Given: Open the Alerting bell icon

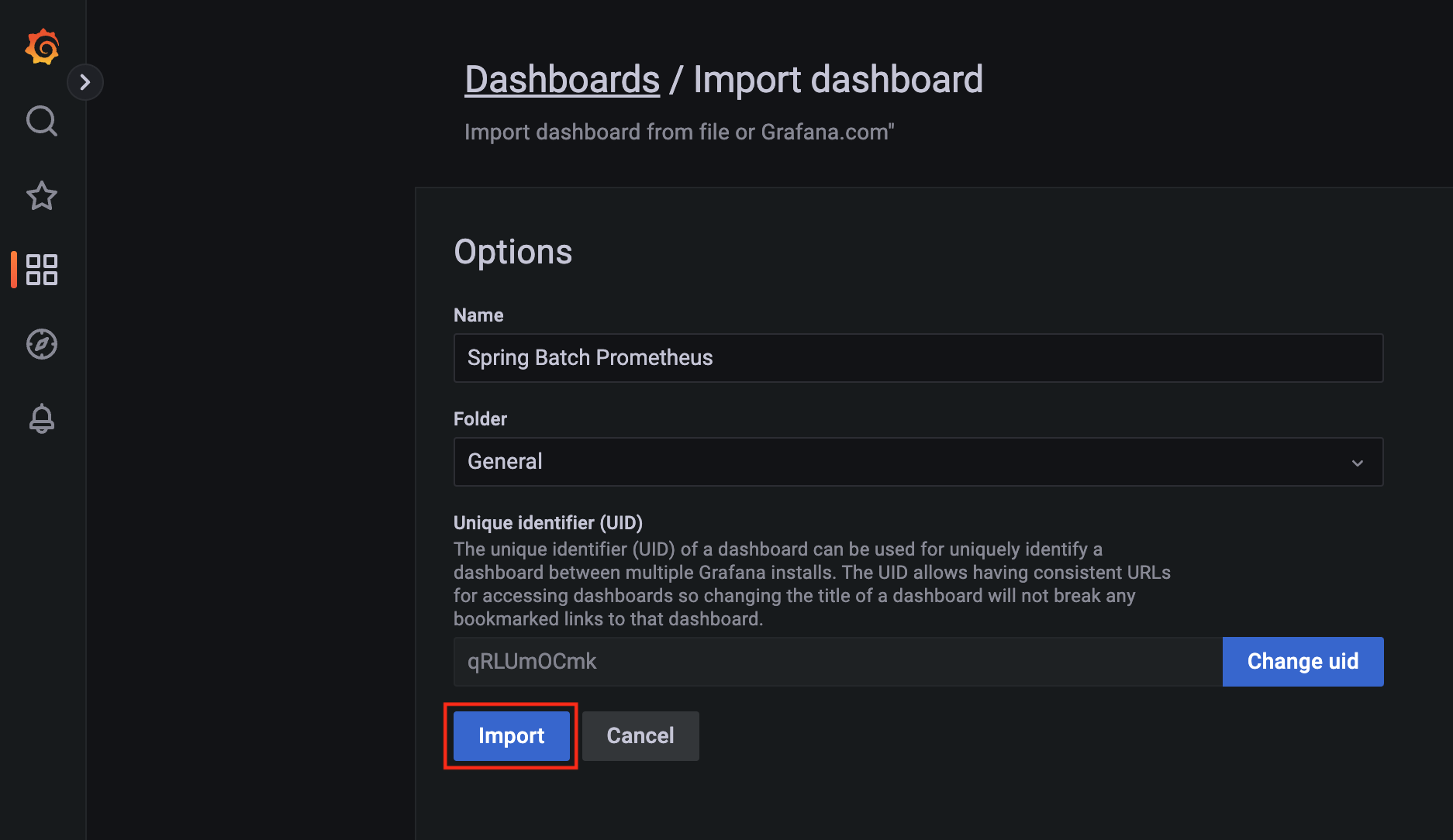Looking at the screenshot, I should (x=42, y=418).
